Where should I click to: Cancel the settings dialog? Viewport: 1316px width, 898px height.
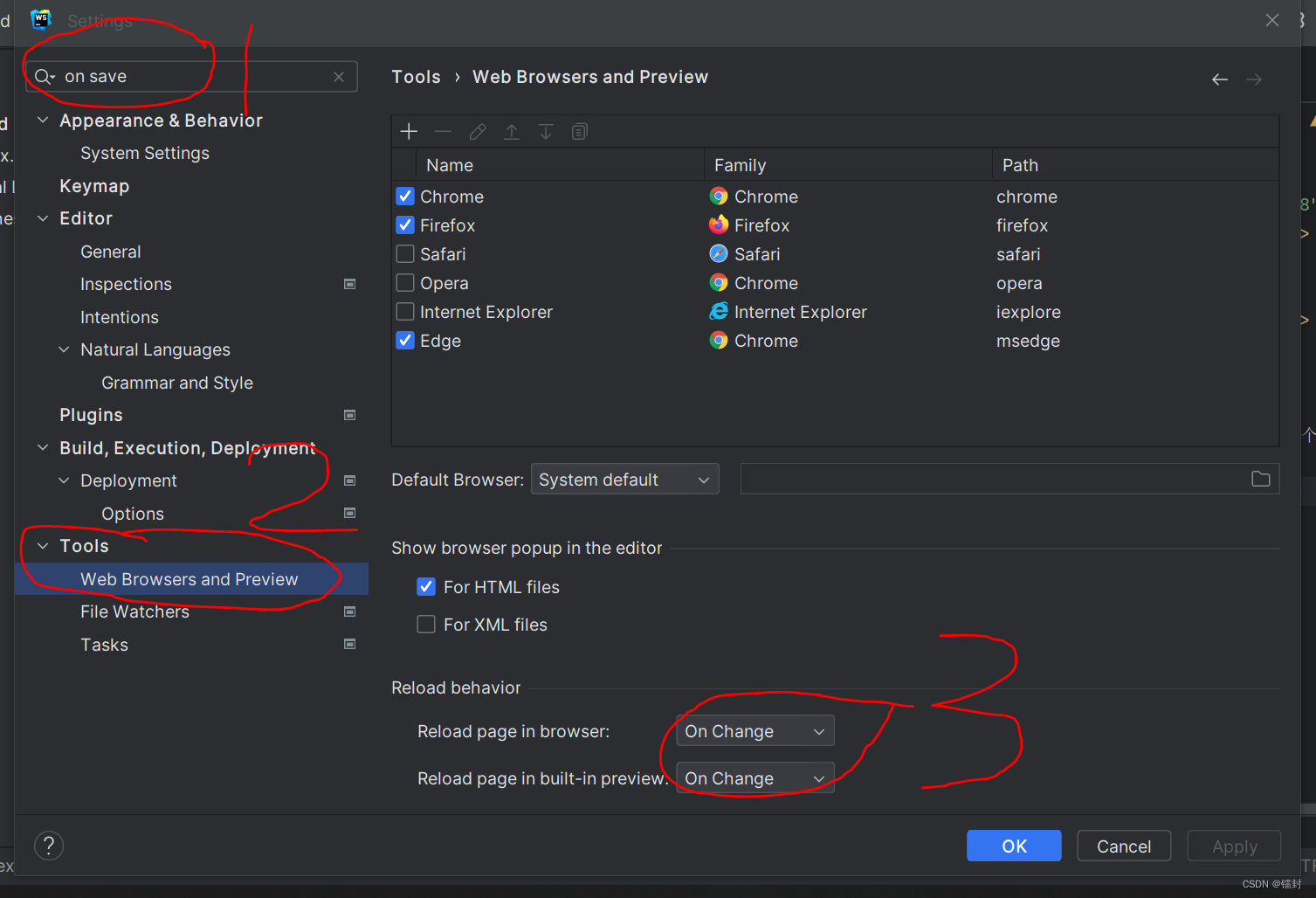tap(1123, 846)
